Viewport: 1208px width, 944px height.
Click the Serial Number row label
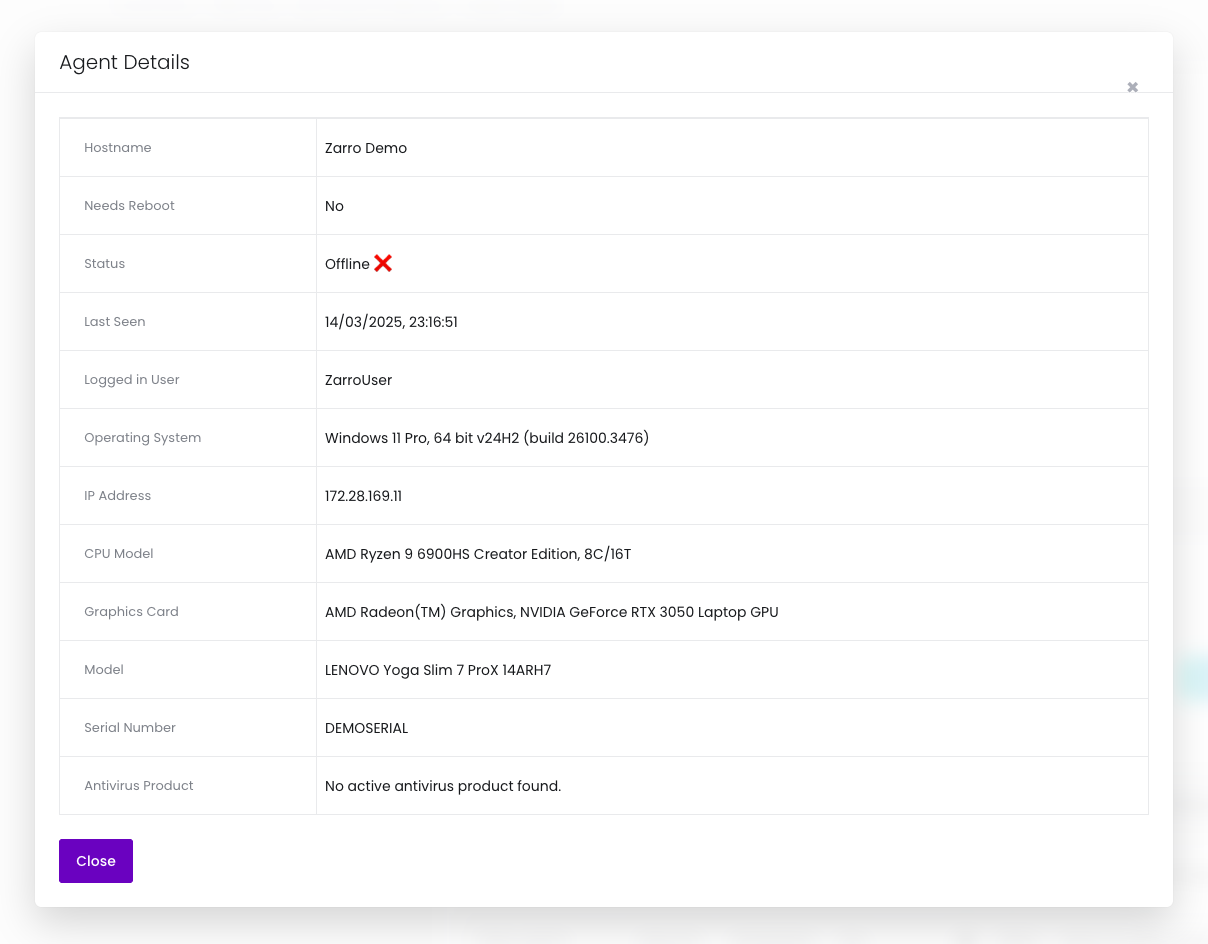(x=130, y=728)
